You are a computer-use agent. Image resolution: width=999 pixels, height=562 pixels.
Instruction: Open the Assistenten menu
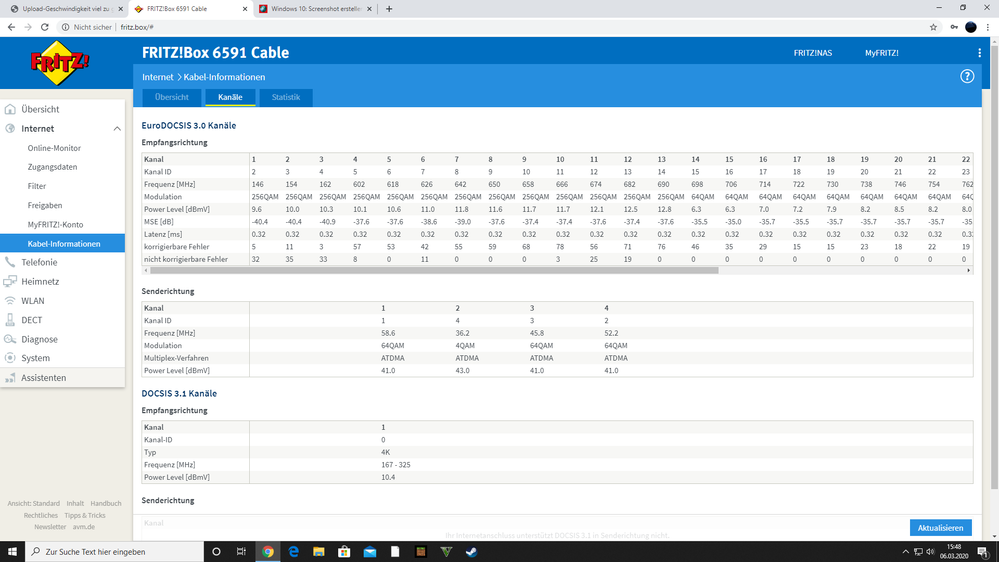[x=62, y=377]
